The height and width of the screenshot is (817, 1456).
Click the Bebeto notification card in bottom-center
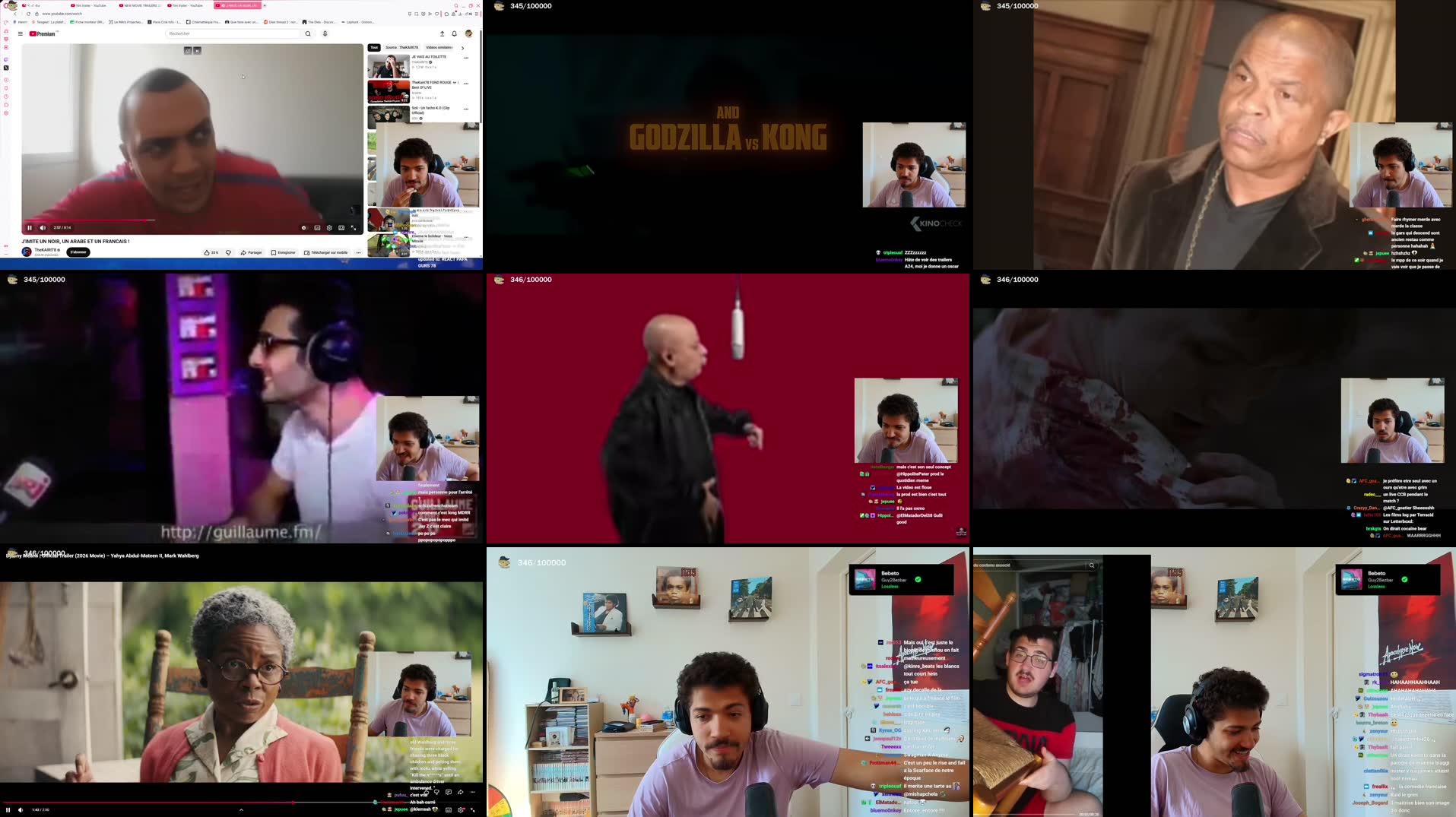tap(901, 579)
